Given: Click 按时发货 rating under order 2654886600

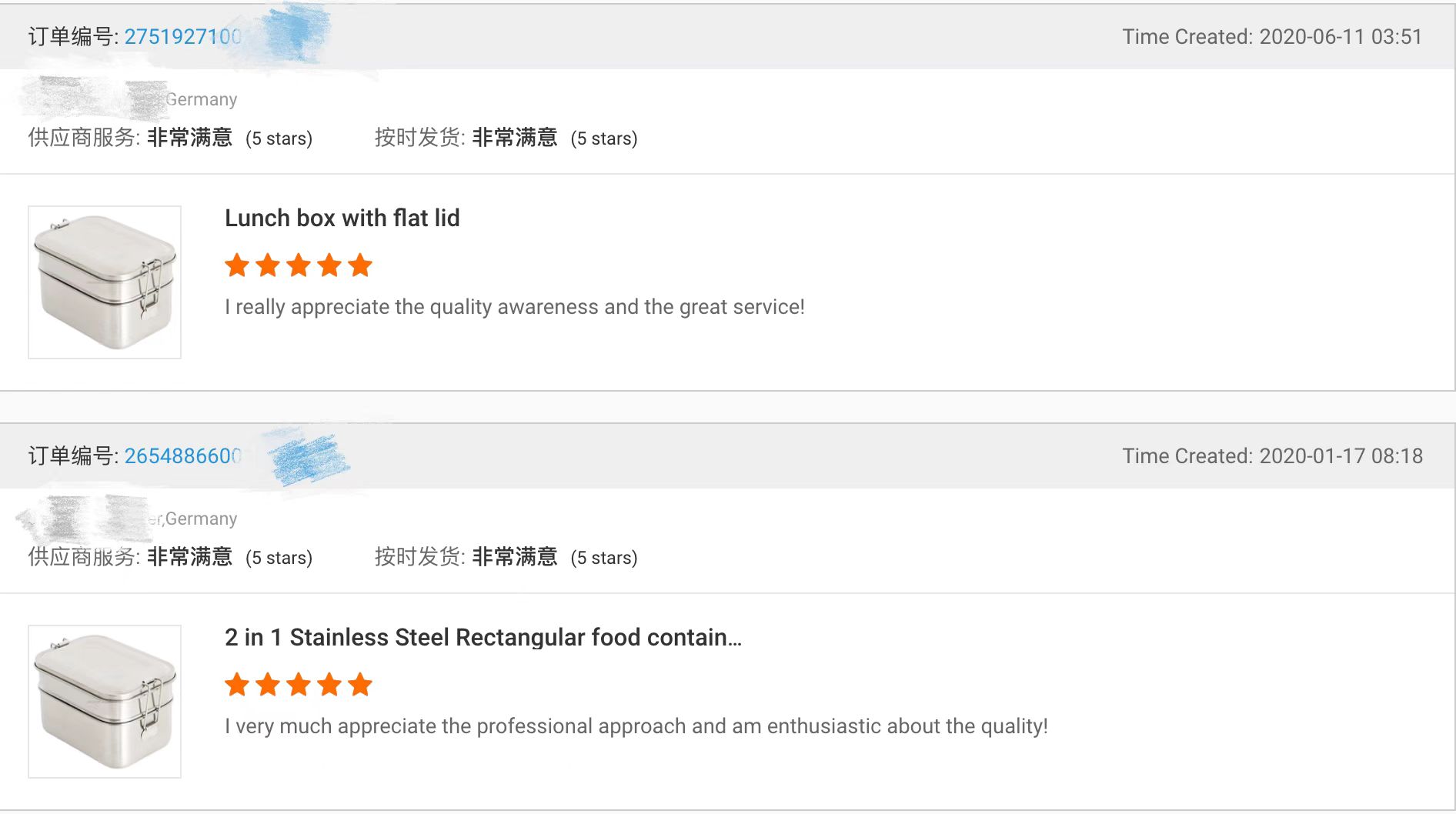Looking at the screenshot, I should click(506, 557).
